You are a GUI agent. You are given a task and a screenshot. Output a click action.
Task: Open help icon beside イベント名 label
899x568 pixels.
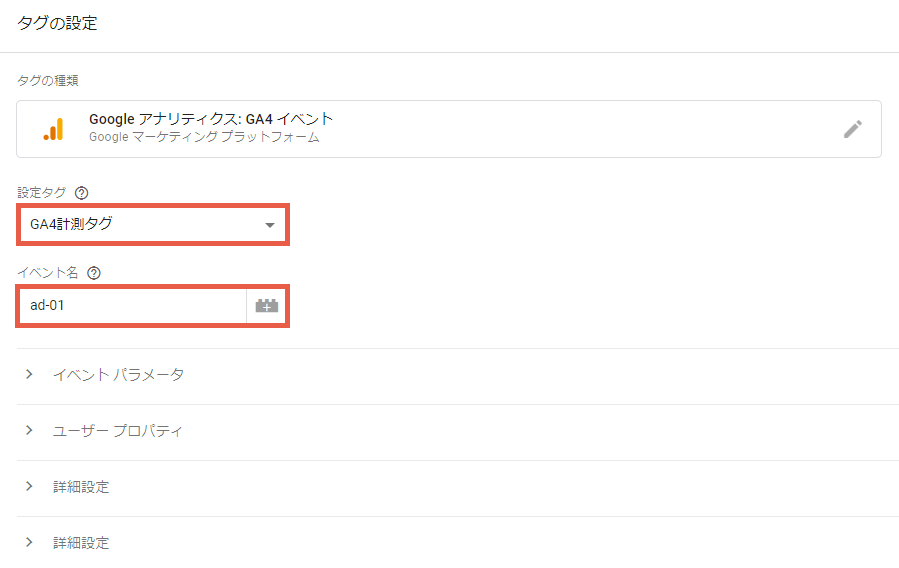click(x=94, y=273)
